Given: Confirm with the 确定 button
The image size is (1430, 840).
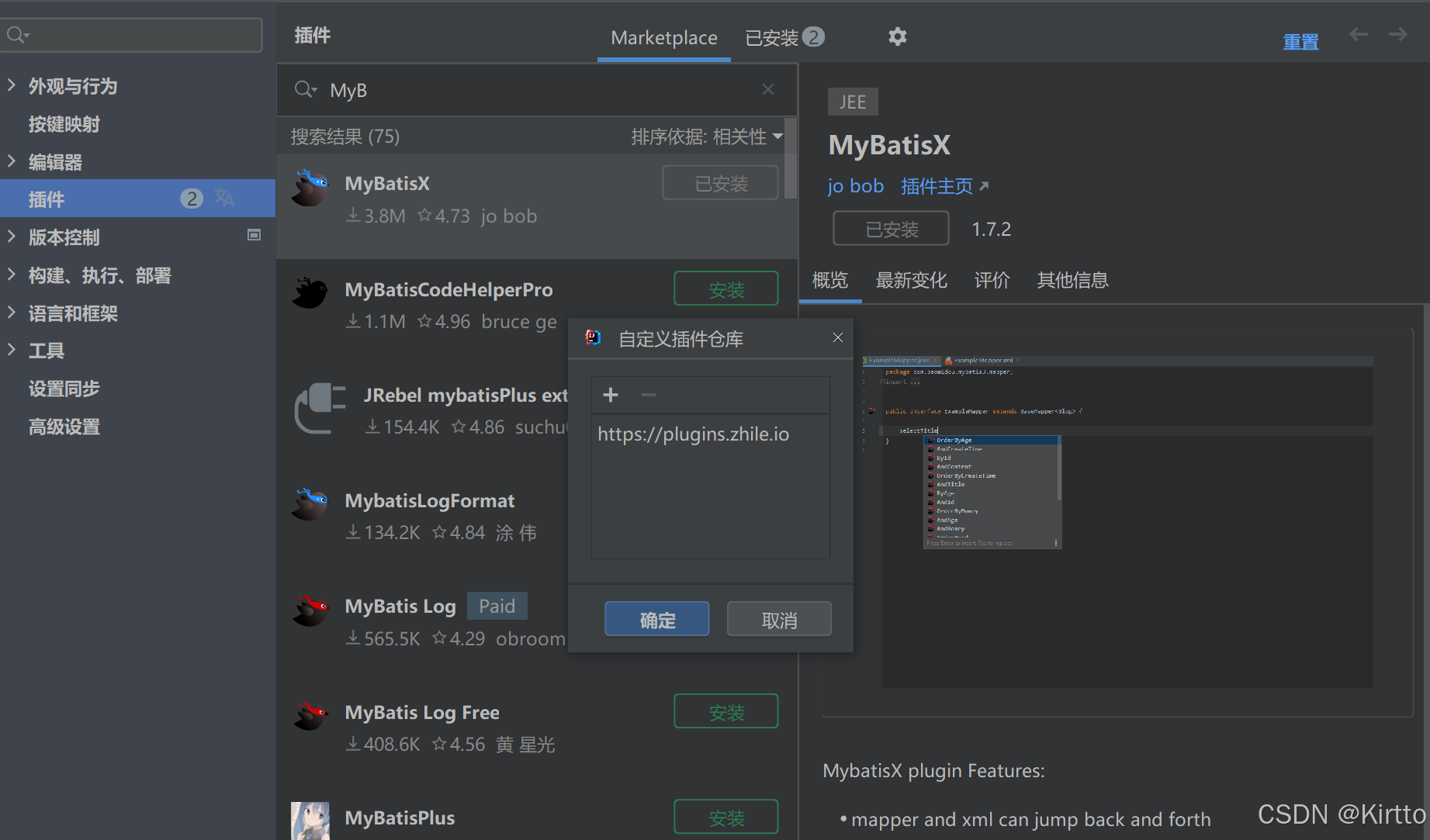Looking at the screenshot, I should tap(657, 620).
